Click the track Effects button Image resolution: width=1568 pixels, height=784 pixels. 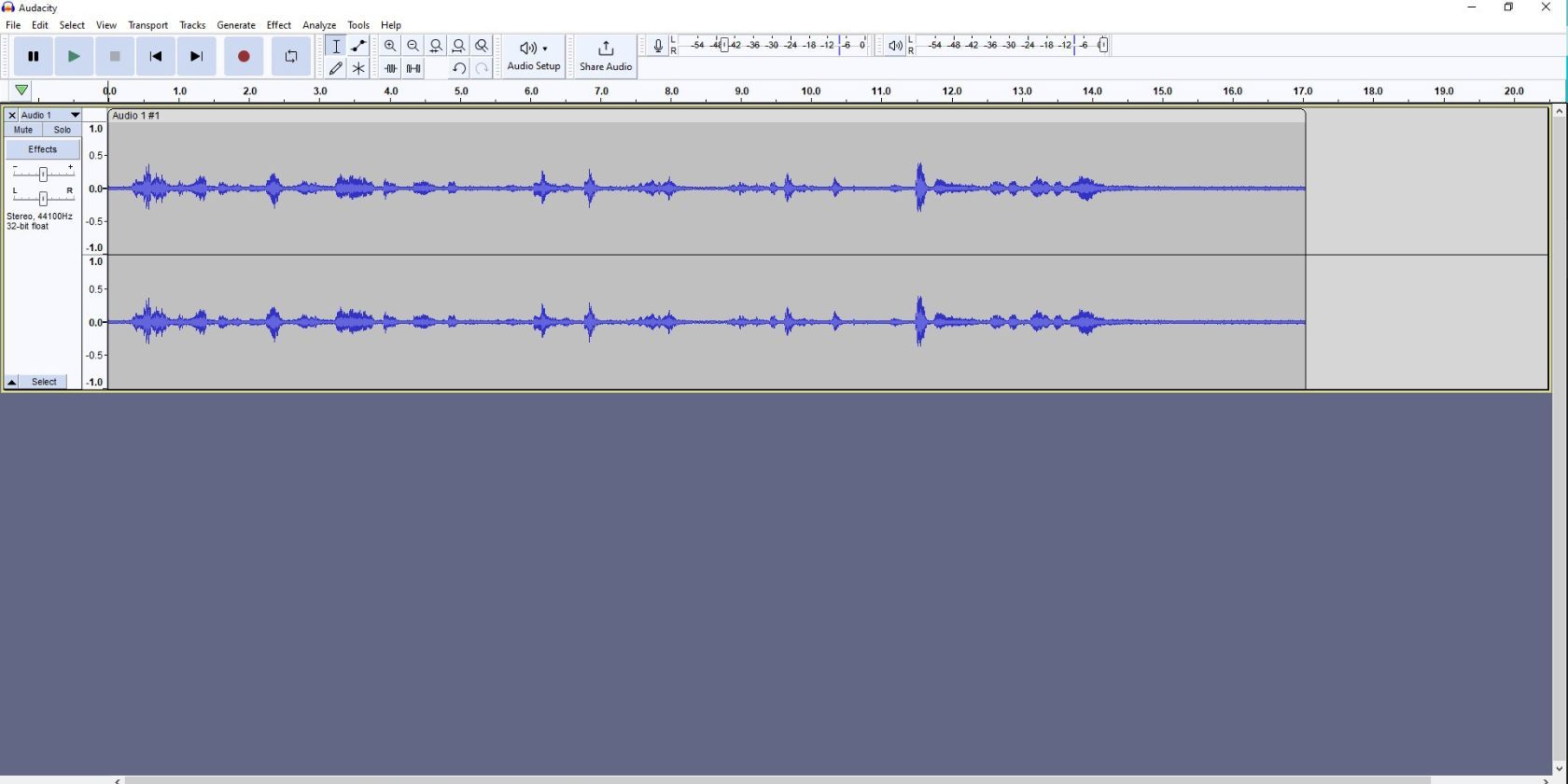[42, 149]
